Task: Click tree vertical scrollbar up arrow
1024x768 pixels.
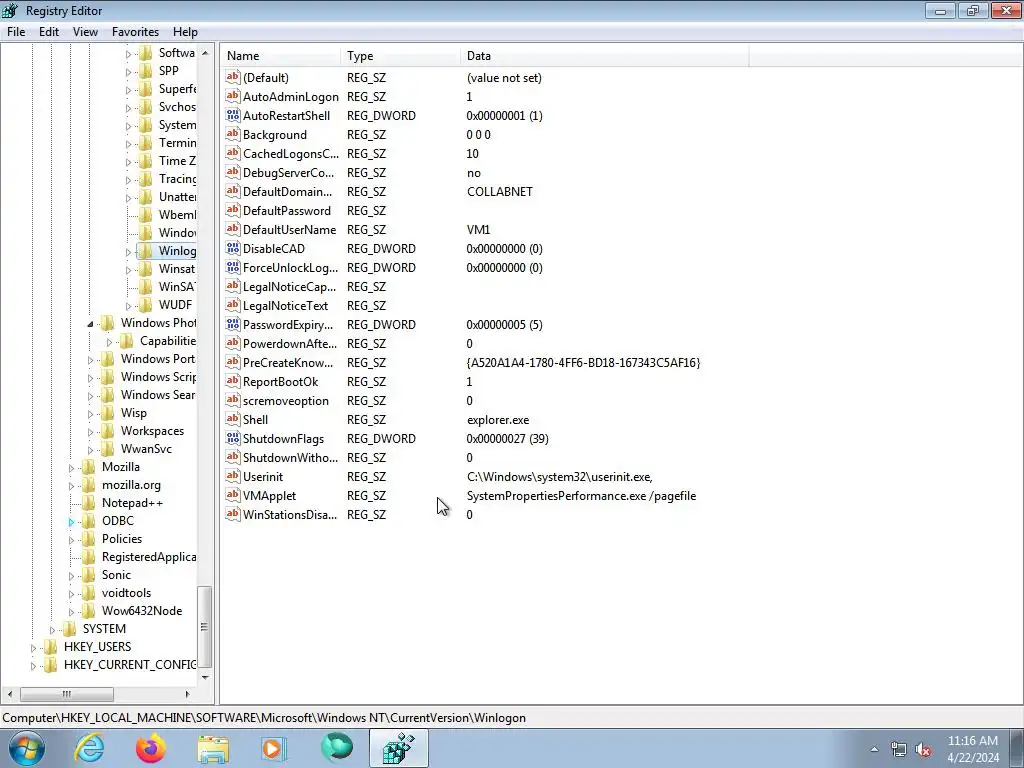Action: 206,53
